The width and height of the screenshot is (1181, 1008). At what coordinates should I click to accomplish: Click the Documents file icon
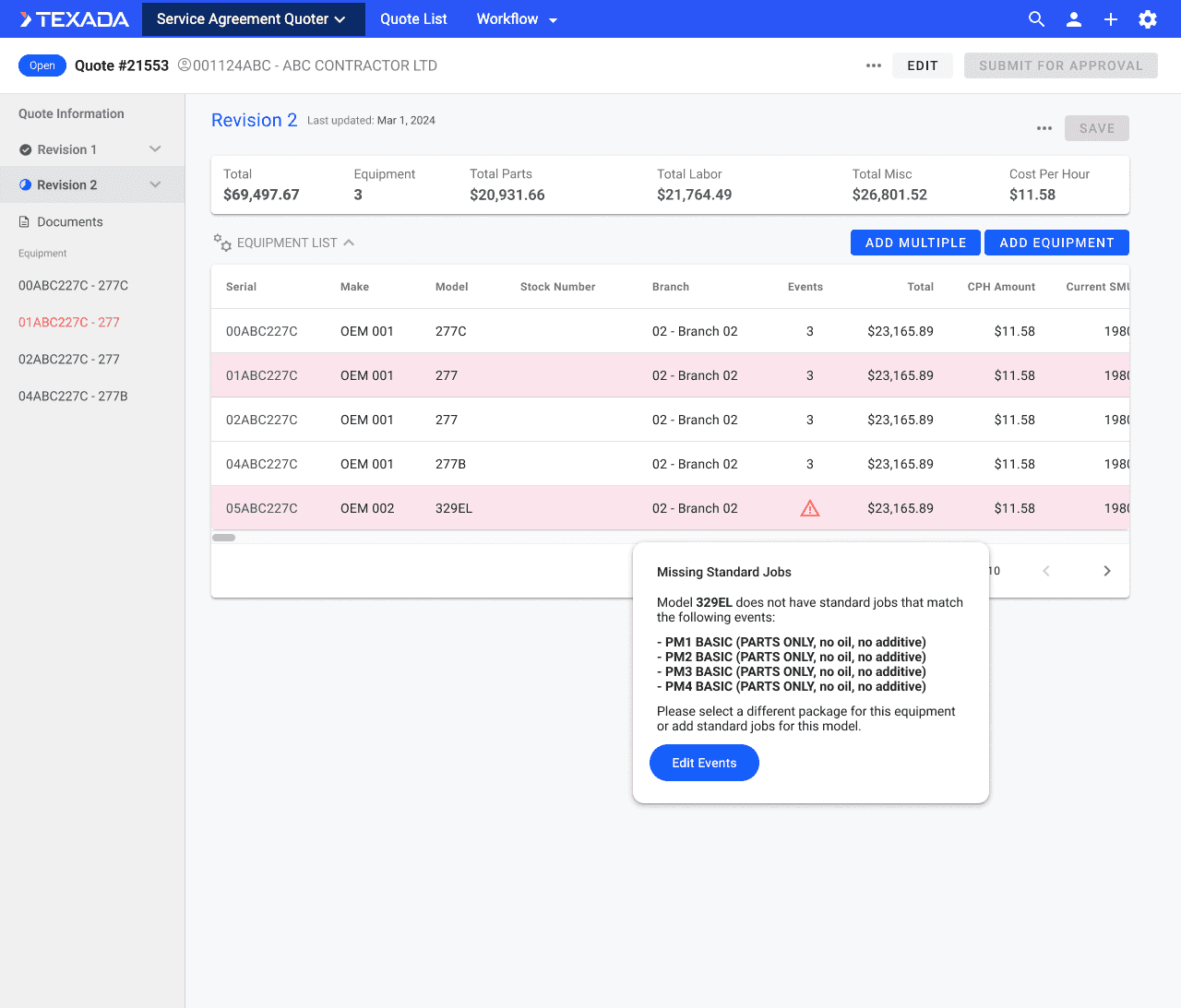click(x=25, y=221)
